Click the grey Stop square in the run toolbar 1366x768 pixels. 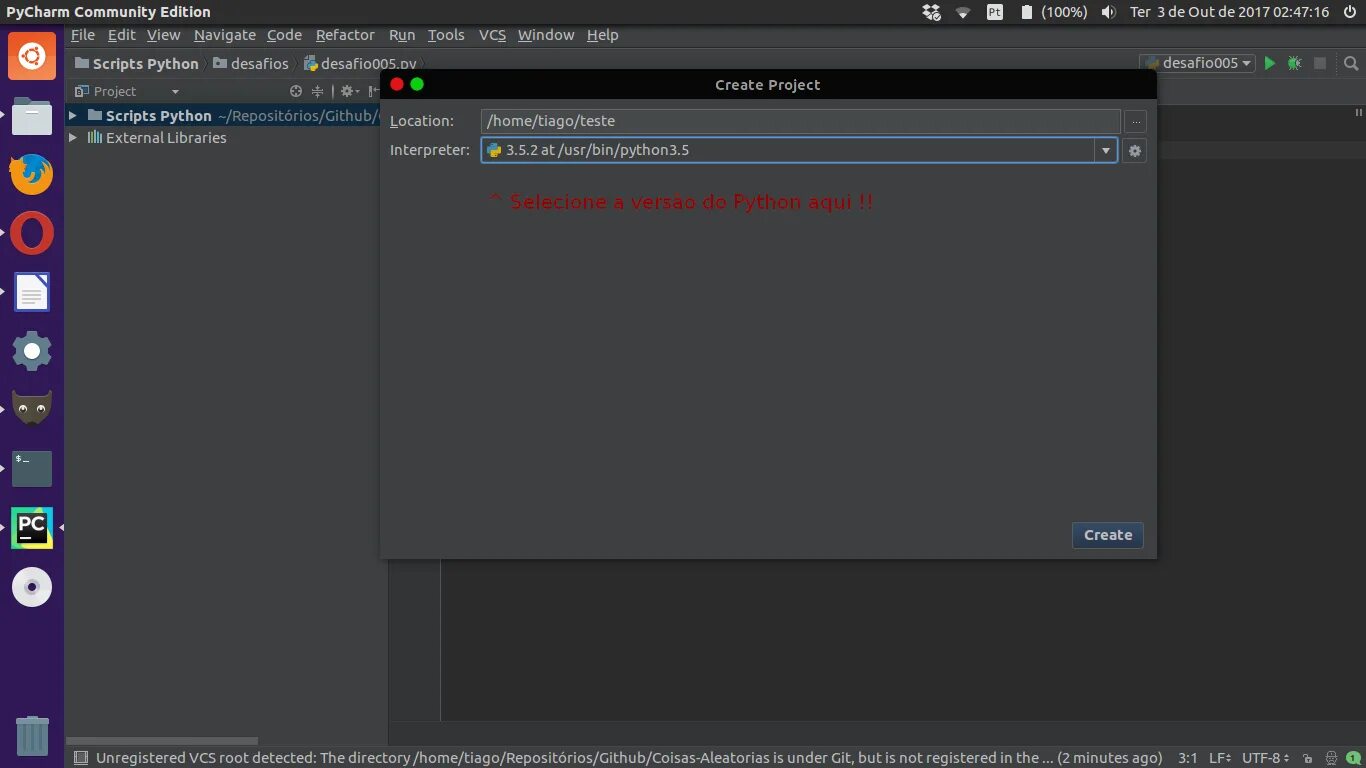point(1320,63)
